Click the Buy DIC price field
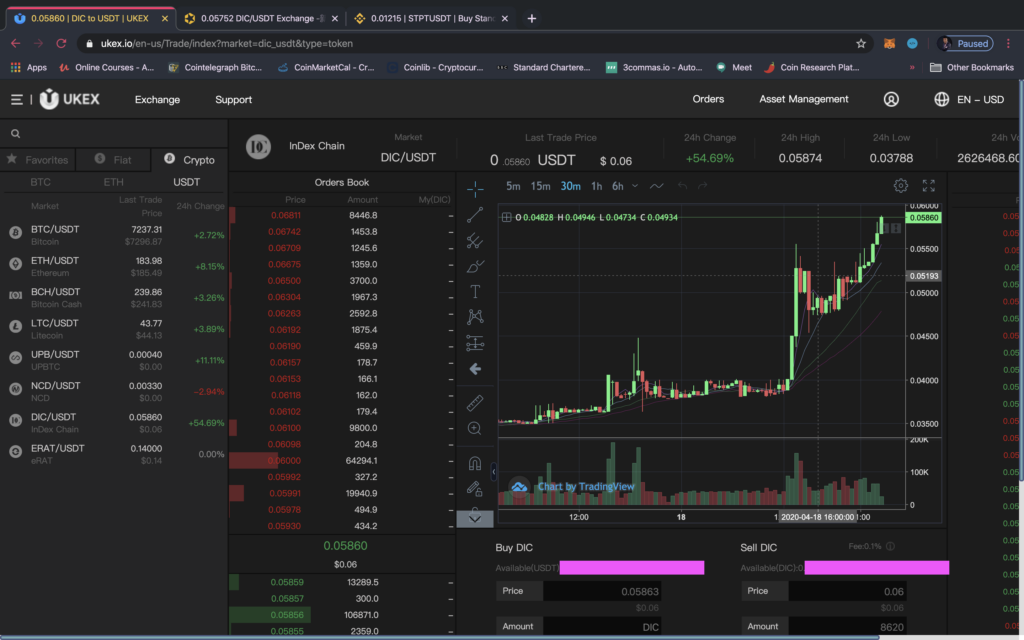 [x=601, y=591]
